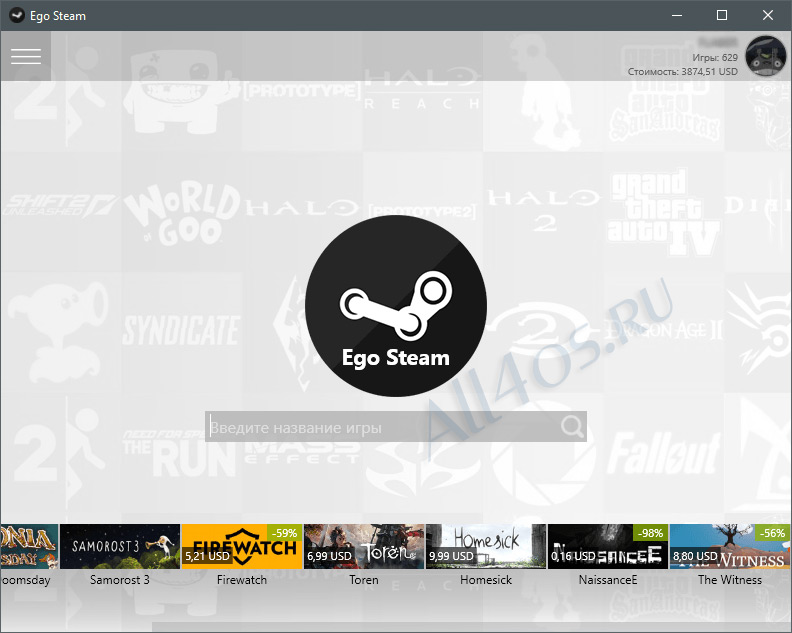Open the Firewatch game thumbnail
Image resolution: width=792 pixels, height=633 pixels.
tap(242, 546)
